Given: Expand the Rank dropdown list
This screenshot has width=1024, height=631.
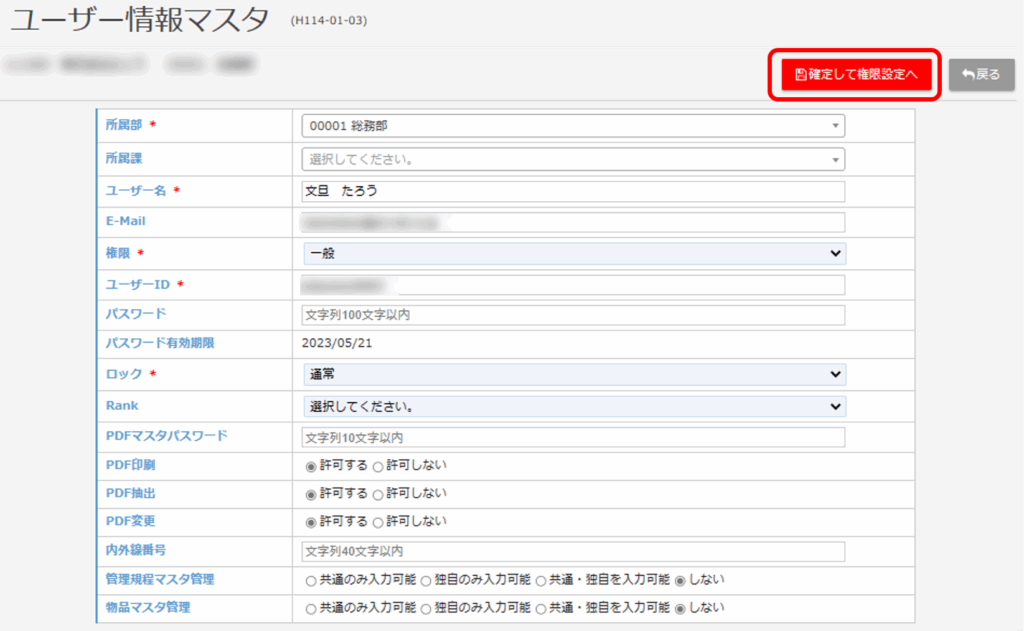Looking at the screenshot, I should click(574, 407).
